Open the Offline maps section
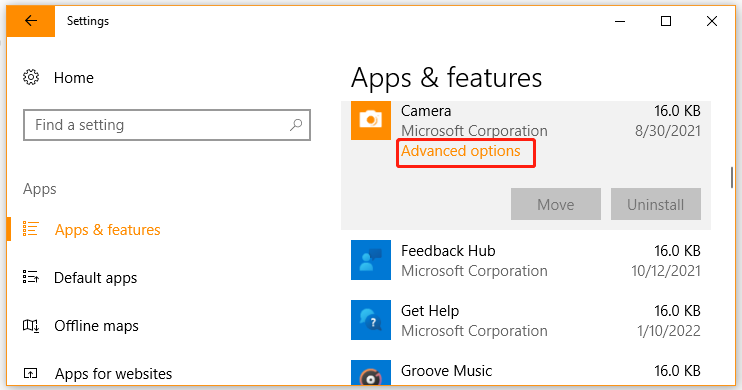742x390 pixels. [97, 326]
